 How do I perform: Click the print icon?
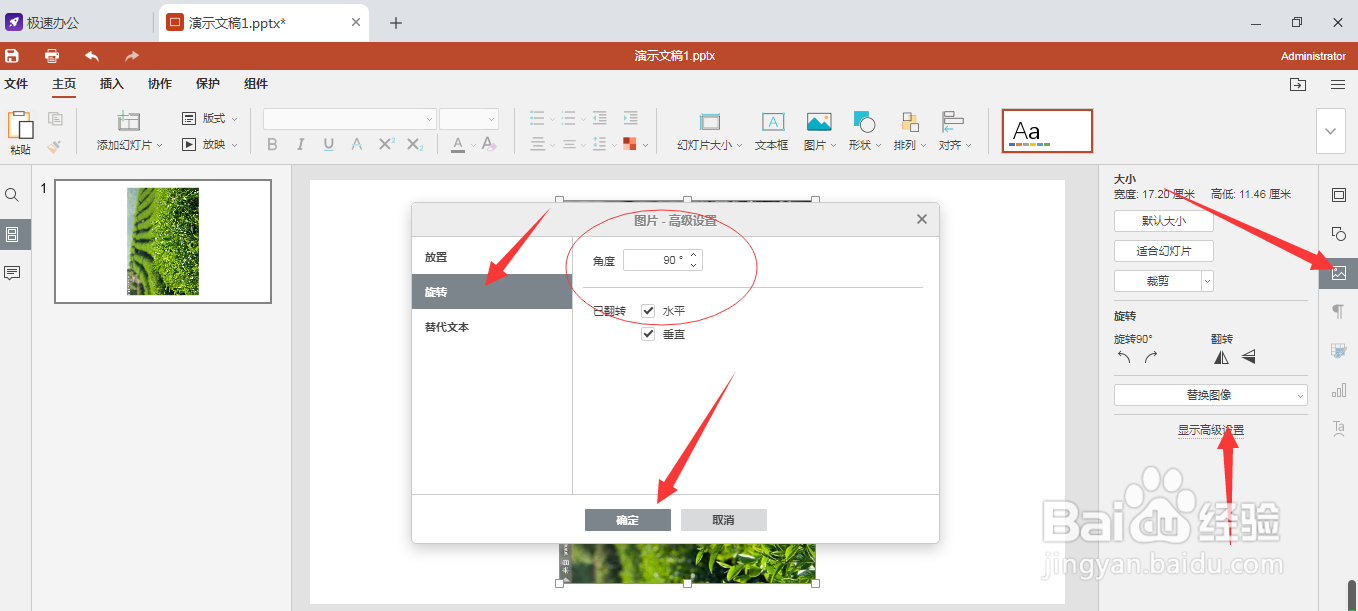pos(52,56)
